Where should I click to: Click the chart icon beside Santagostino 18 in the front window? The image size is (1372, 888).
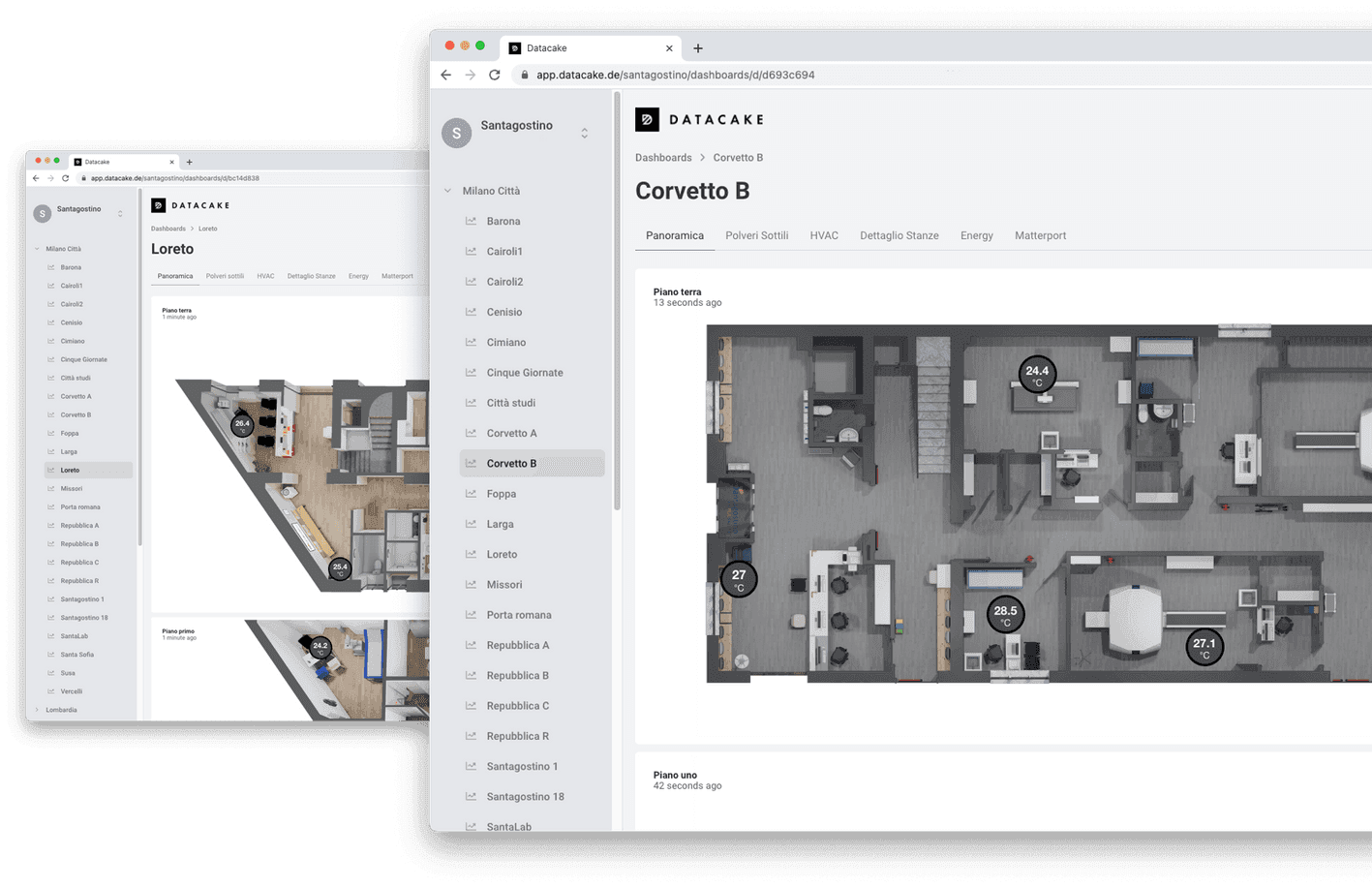tap(472, 797)
